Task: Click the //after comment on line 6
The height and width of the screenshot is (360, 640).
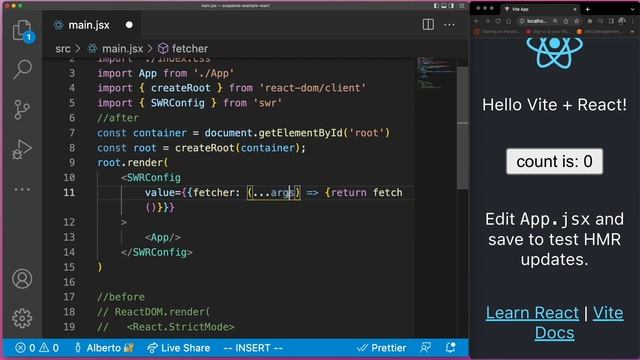Action: 118,118
